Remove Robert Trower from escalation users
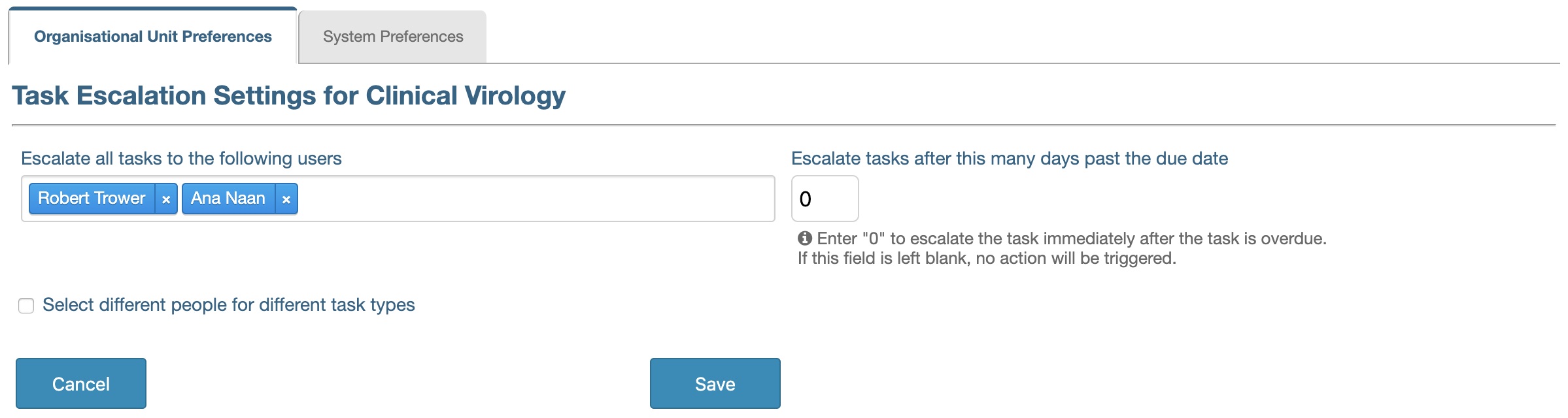Viewport: 1568px width, 418px height. click(166, 199)
